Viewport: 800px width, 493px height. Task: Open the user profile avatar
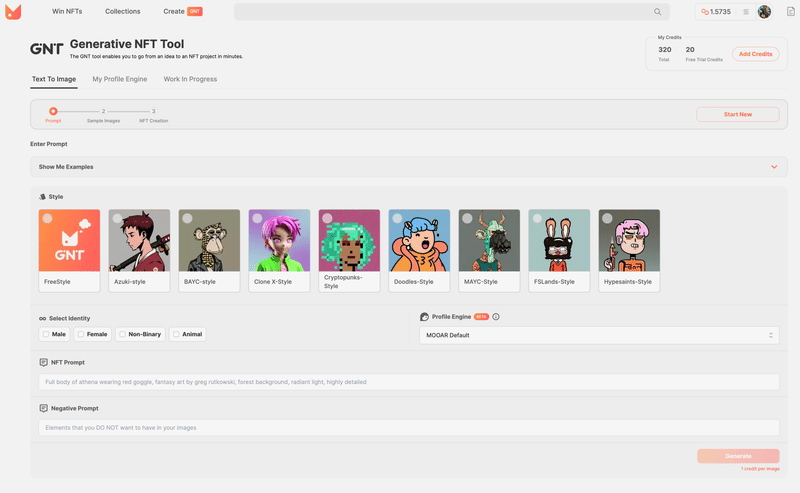click(764, 12)
